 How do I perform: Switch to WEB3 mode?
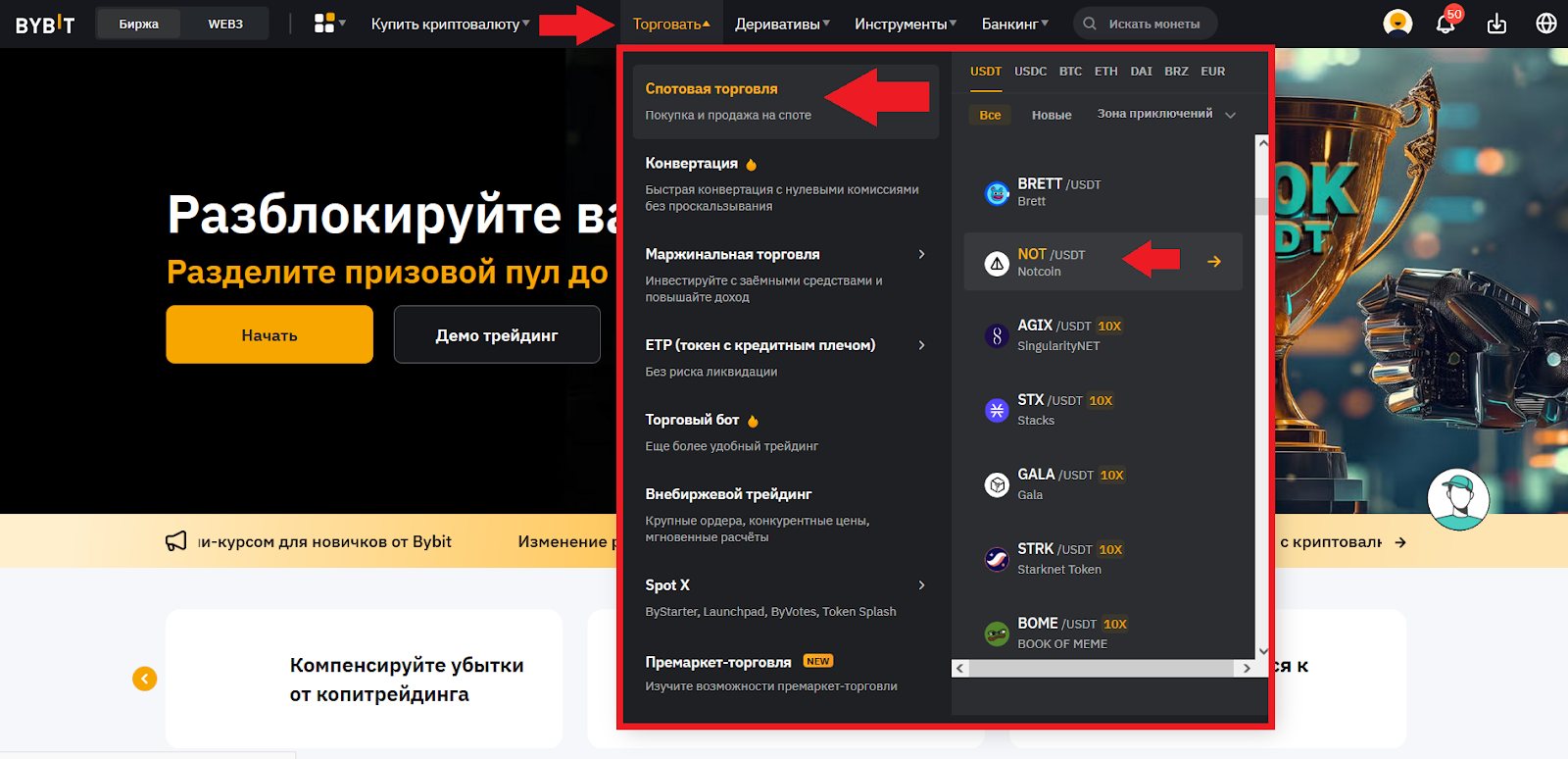pyautogui.click(x=225, y=24)
